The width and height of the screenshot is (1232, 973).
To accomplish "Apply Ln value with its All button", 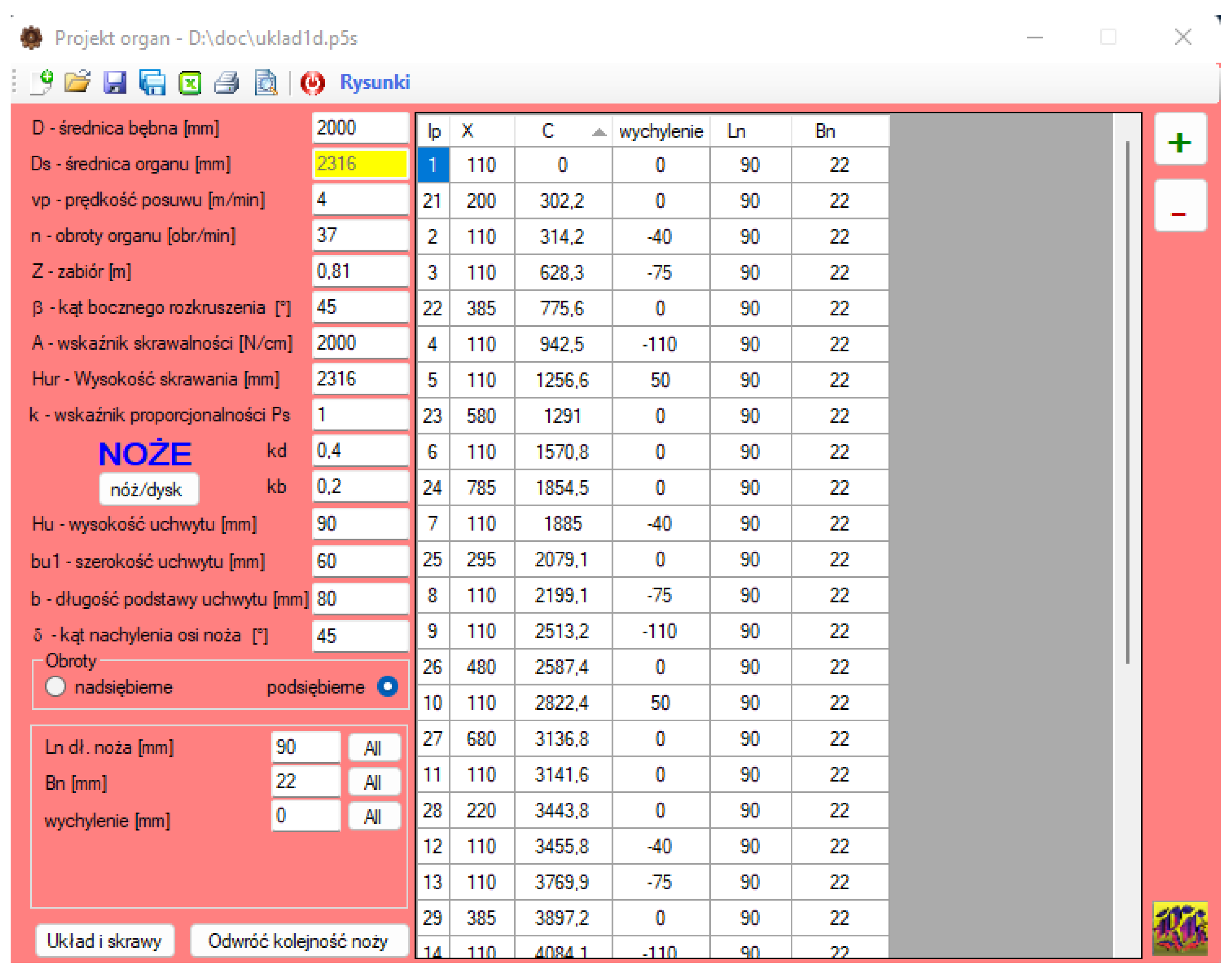I will (373, 748).
